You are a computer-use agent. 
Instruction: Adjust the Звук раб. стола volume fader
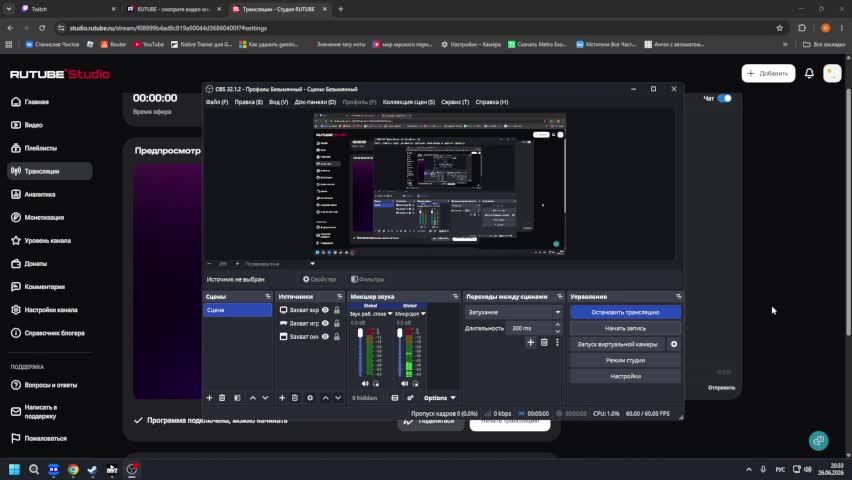click(x=360, y=333)
